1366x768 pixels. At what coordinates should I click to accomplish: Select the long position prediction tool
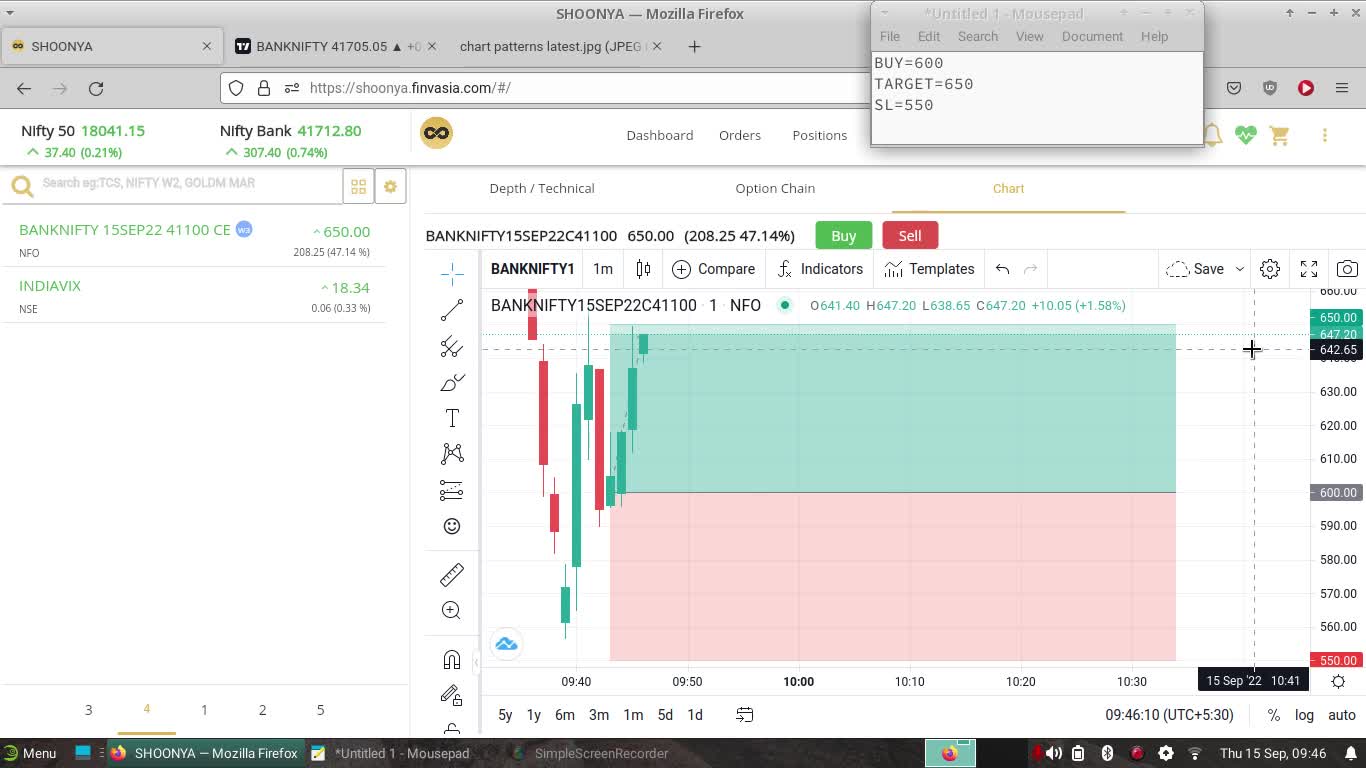(x=452, y=490)
